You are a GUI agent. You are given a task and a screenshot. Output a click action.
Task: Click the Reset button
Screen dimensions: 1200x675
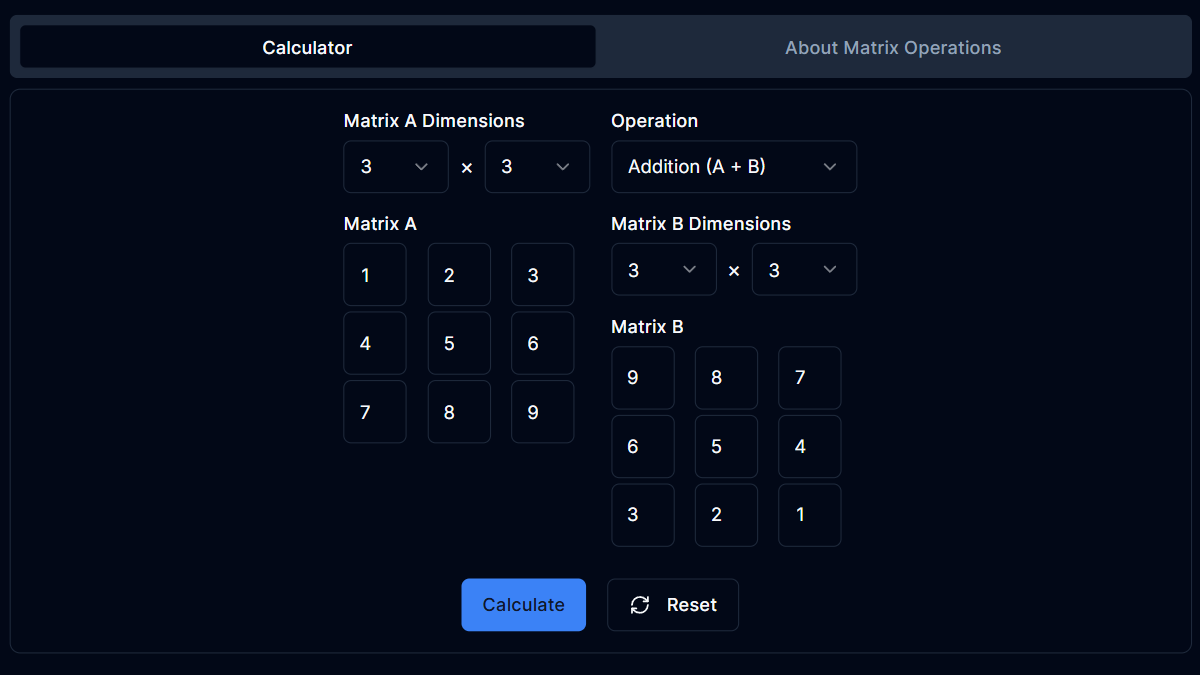[673, 605]
